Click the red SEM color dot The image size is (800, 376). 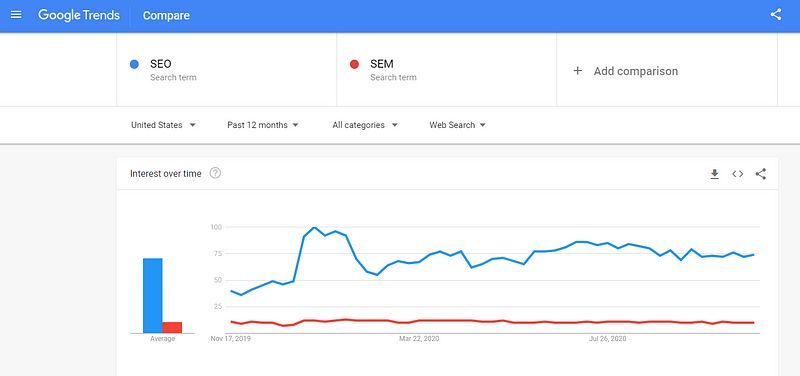pos(354,64)
